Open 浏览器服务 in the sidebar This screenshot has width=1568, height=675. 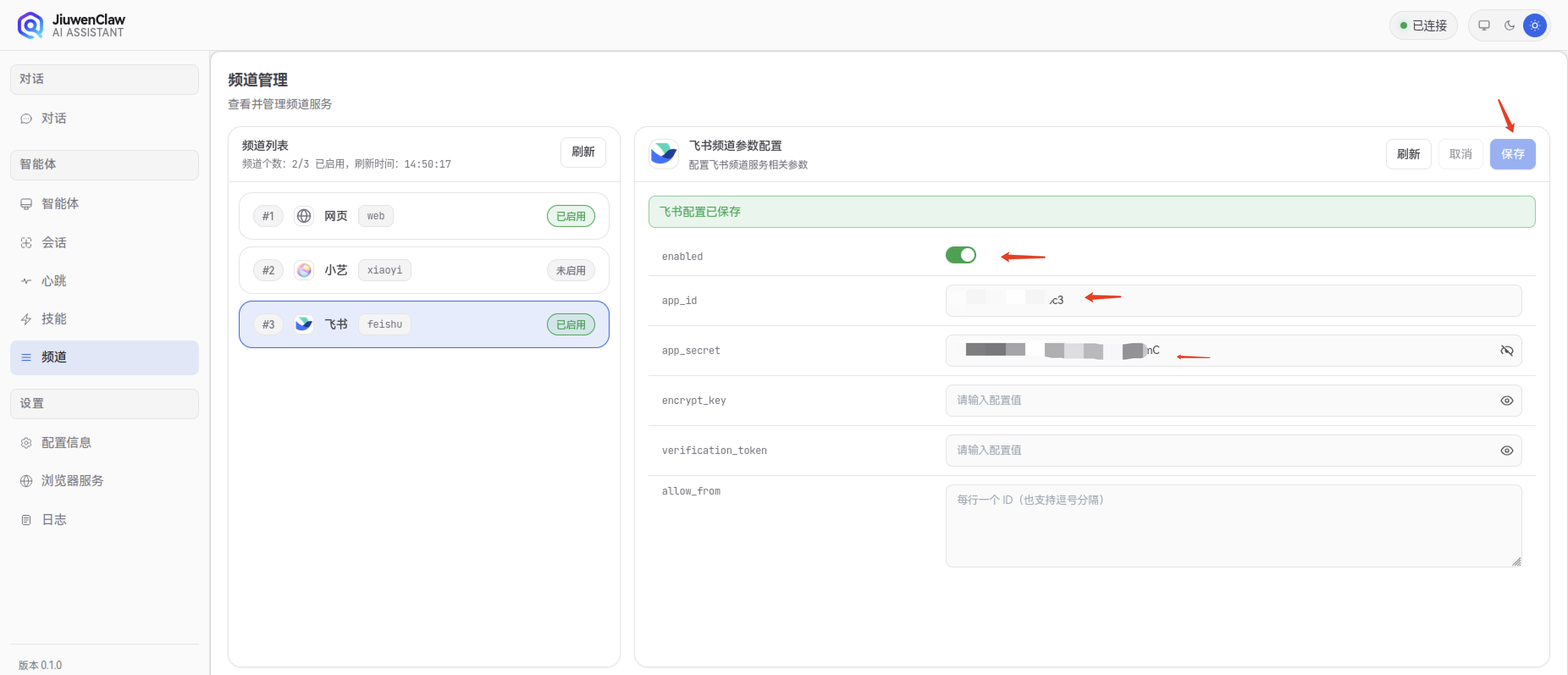72,481
